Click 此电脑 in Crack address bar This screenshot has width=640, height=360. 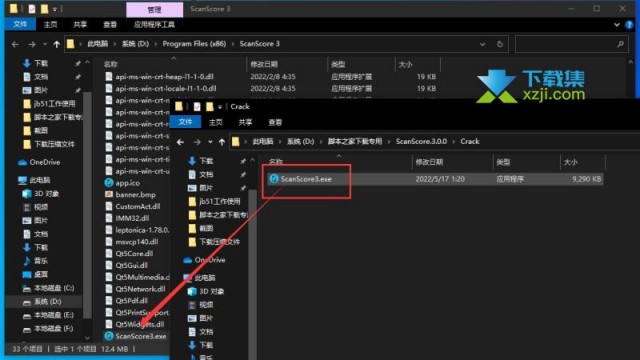tap(263, 141)
